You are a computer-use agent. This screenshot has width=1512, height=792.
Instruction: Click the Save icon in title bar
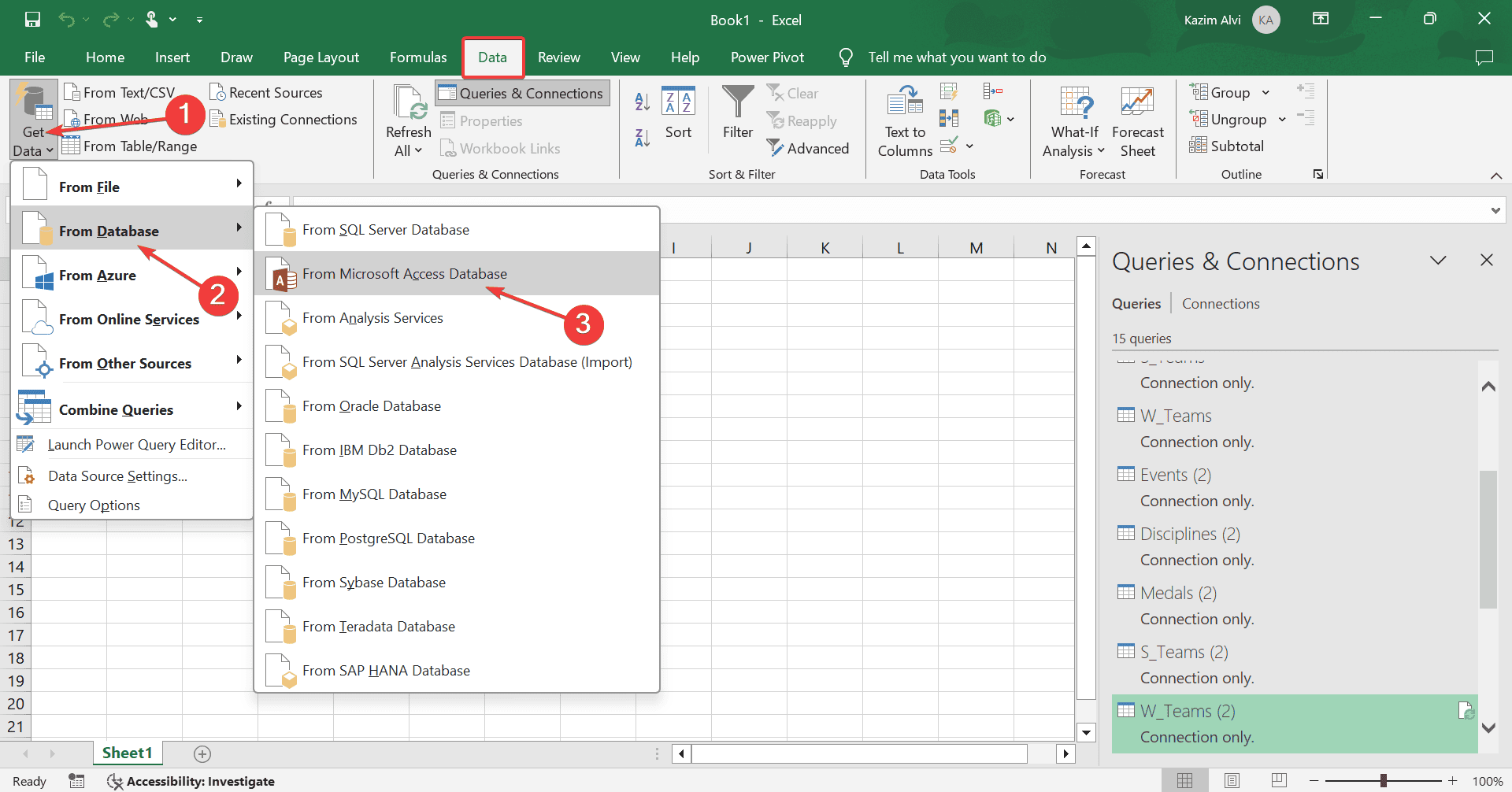(32, 20)
